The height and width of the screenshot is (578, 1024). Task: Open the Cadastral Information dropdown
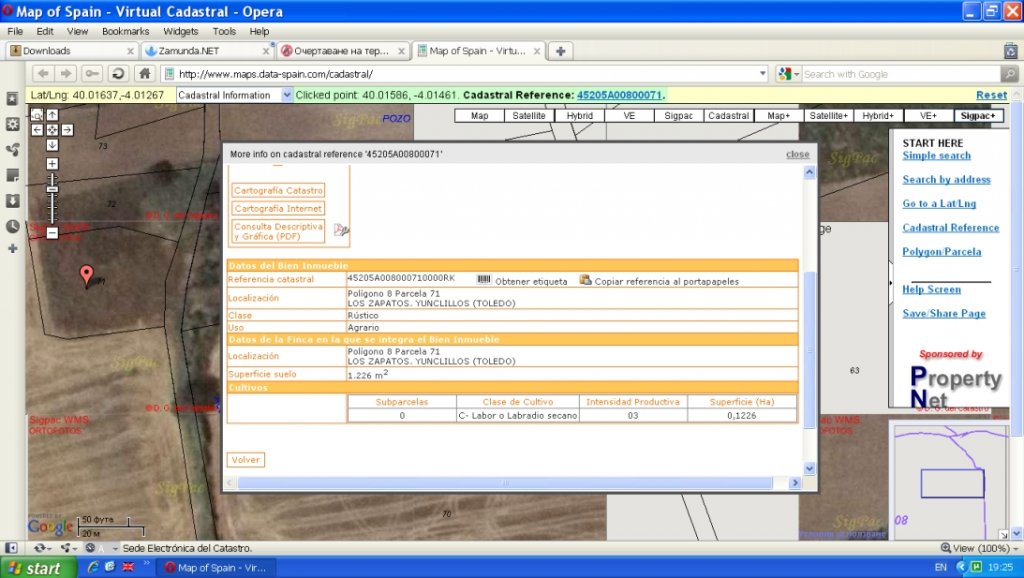tap(287, 95)
